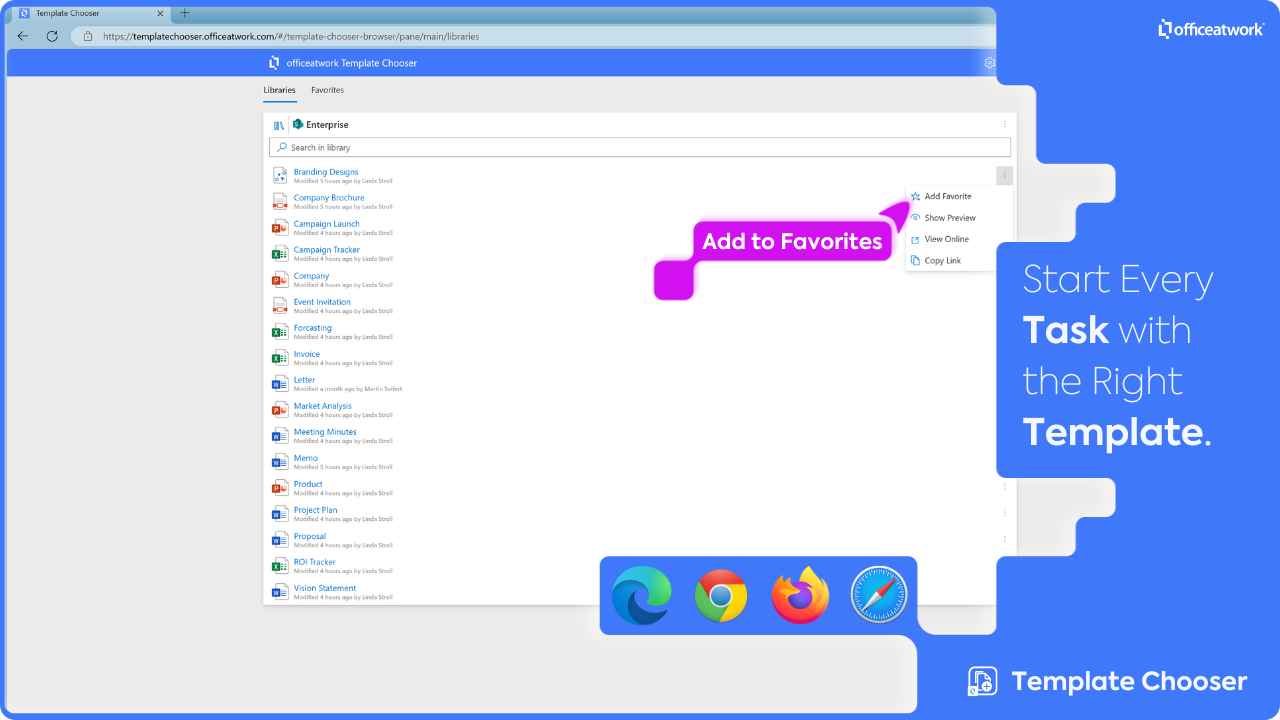1280x720 pixels.
Task: Click the PowerPoint icon beside Market Analysis
Action: click(x=280, y=410)
